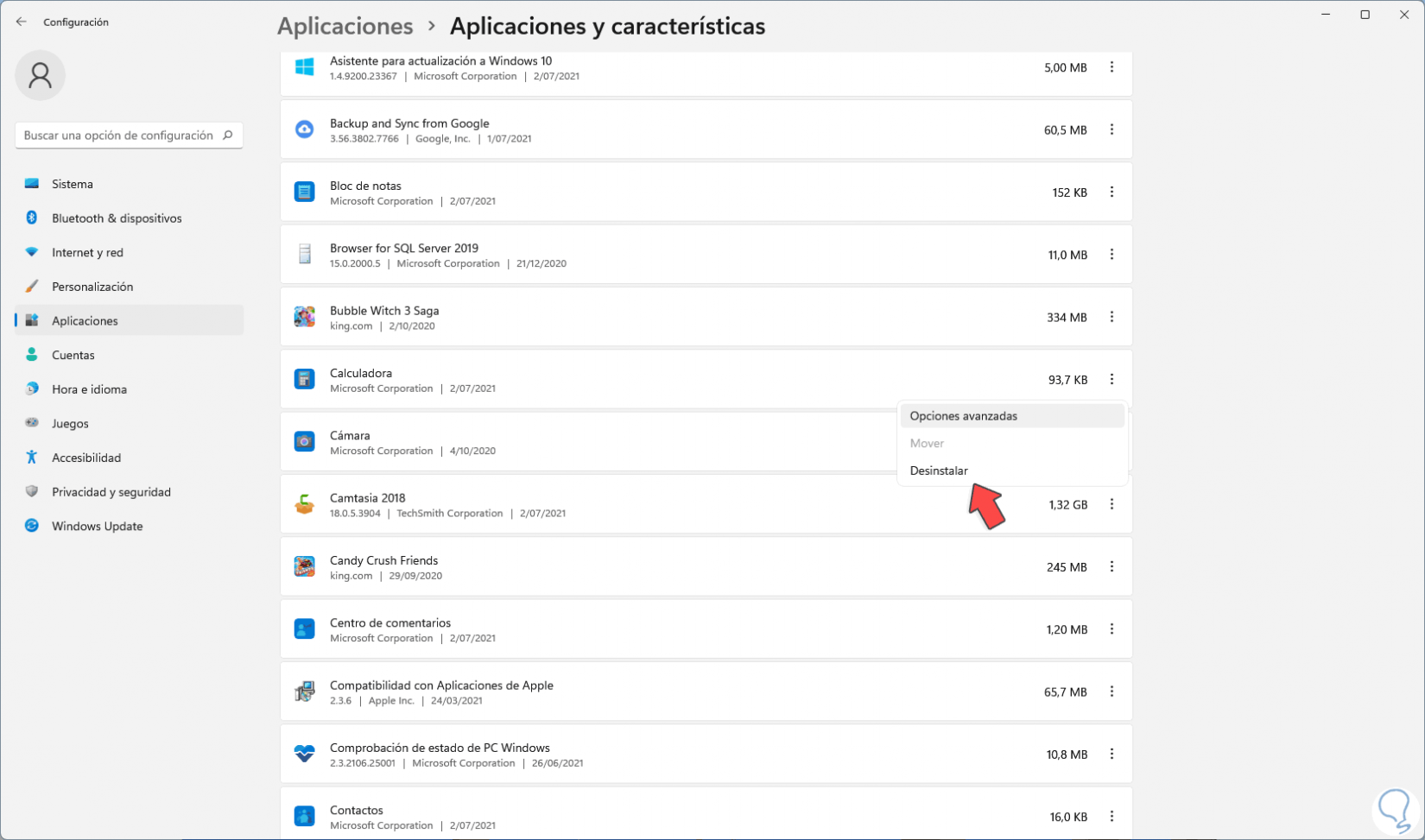
Task: Select the Aplicaciones sidebar entry
Action: (x=130, y=320)
